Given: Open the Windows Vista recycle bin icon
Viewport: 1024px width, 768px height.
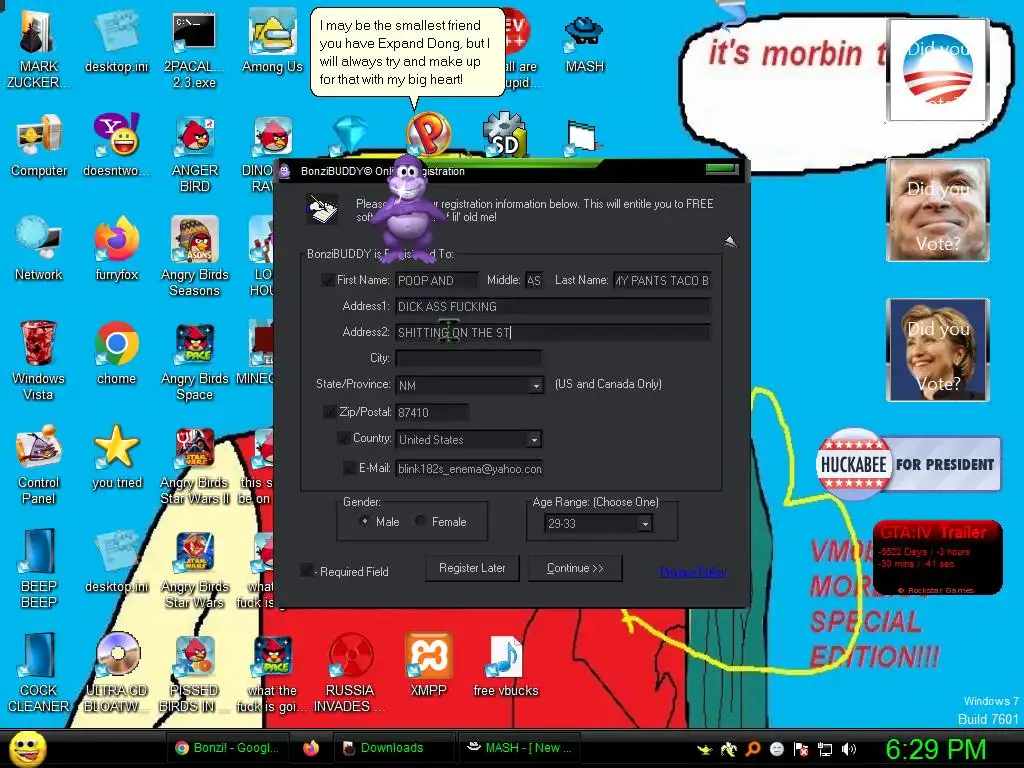Looking at the screenshot, I should [38, 360].
